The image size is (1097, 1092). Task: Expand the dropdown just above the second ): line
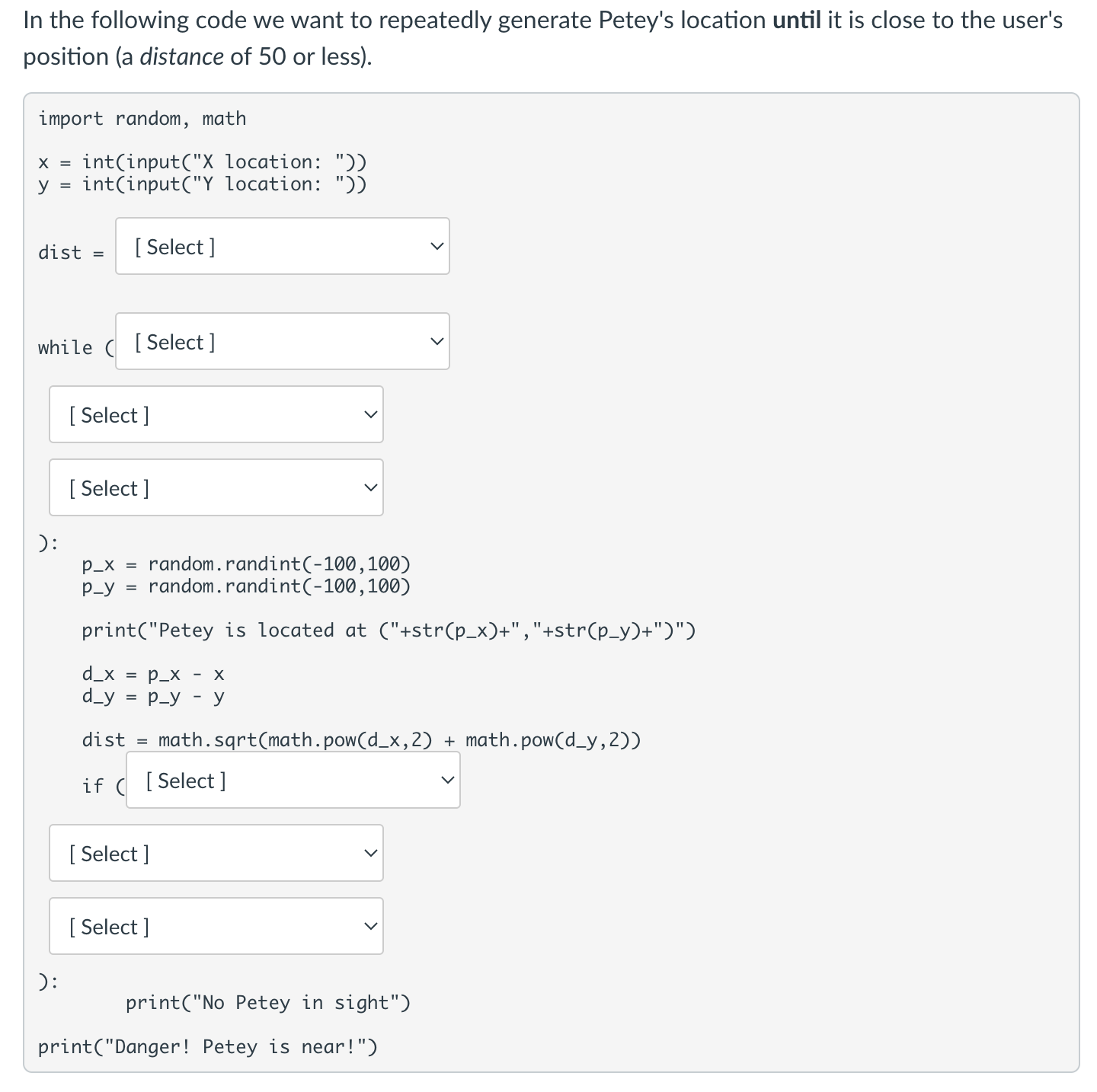[216, 926]
